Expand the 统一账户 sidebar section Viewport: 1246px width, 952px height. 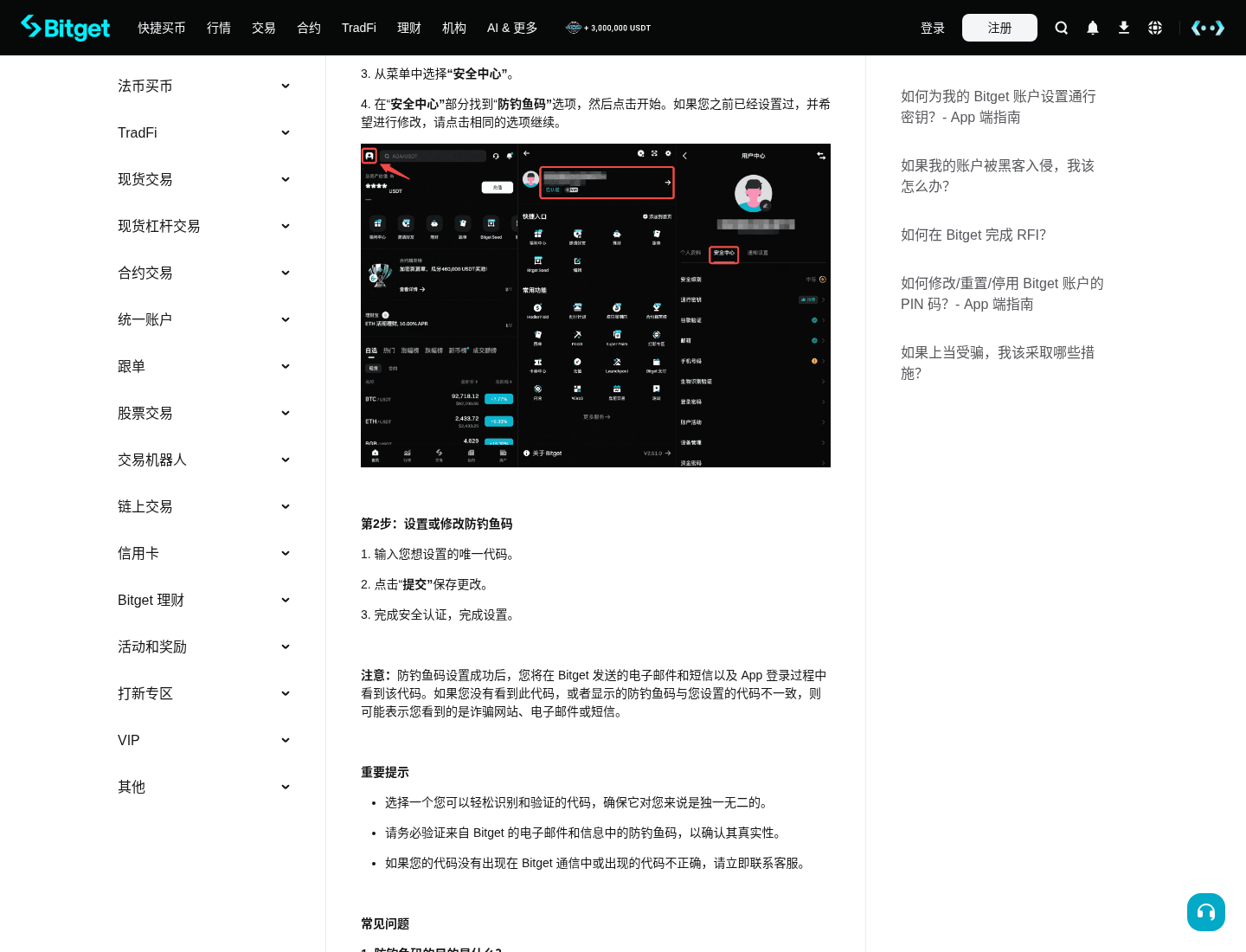(x=204, y=319)
